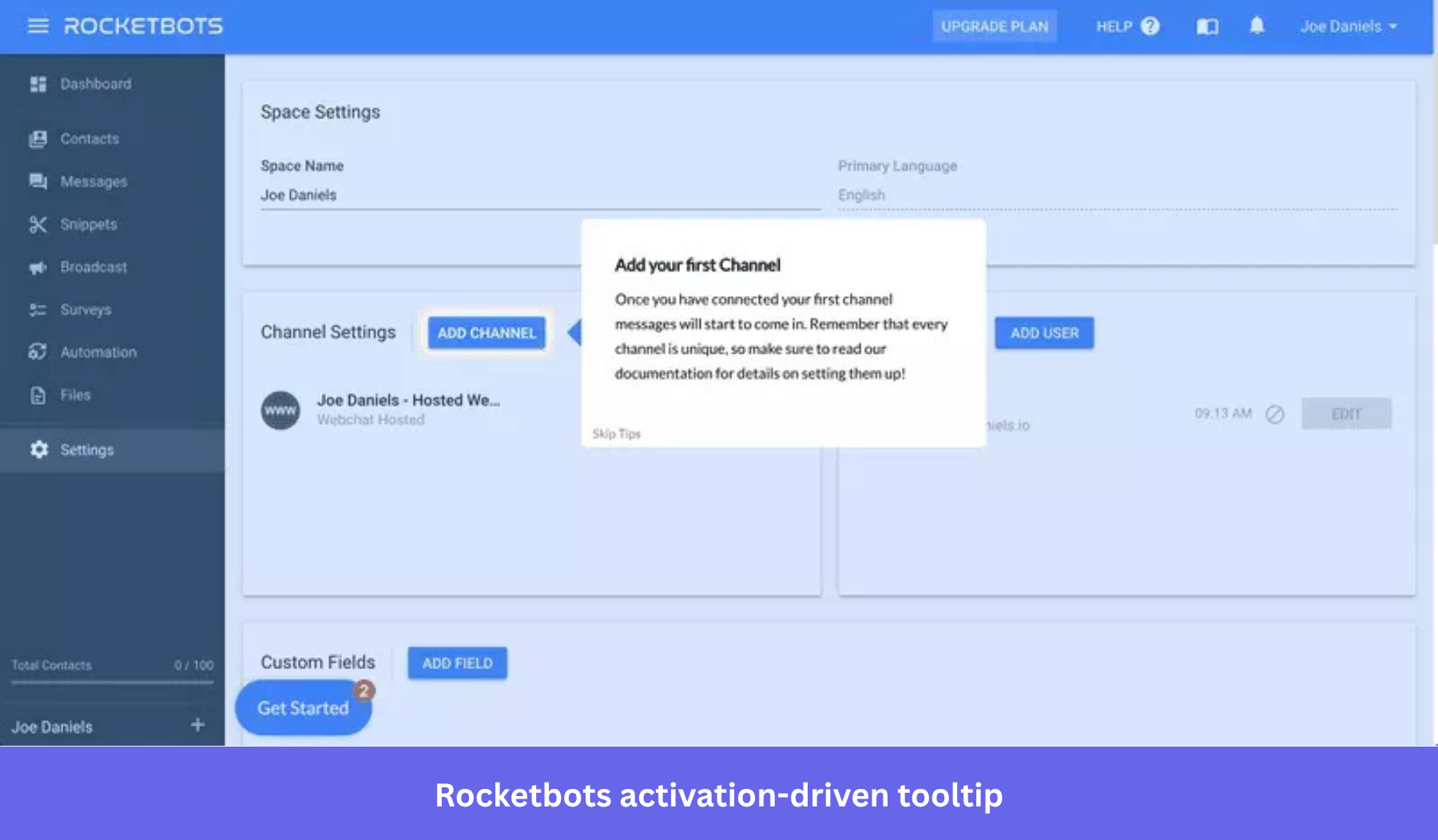Click the Dashboard icon in sidebar
Image resolution: width=1438 pixels, height=840 pixels.
click(x=38, y=84)
